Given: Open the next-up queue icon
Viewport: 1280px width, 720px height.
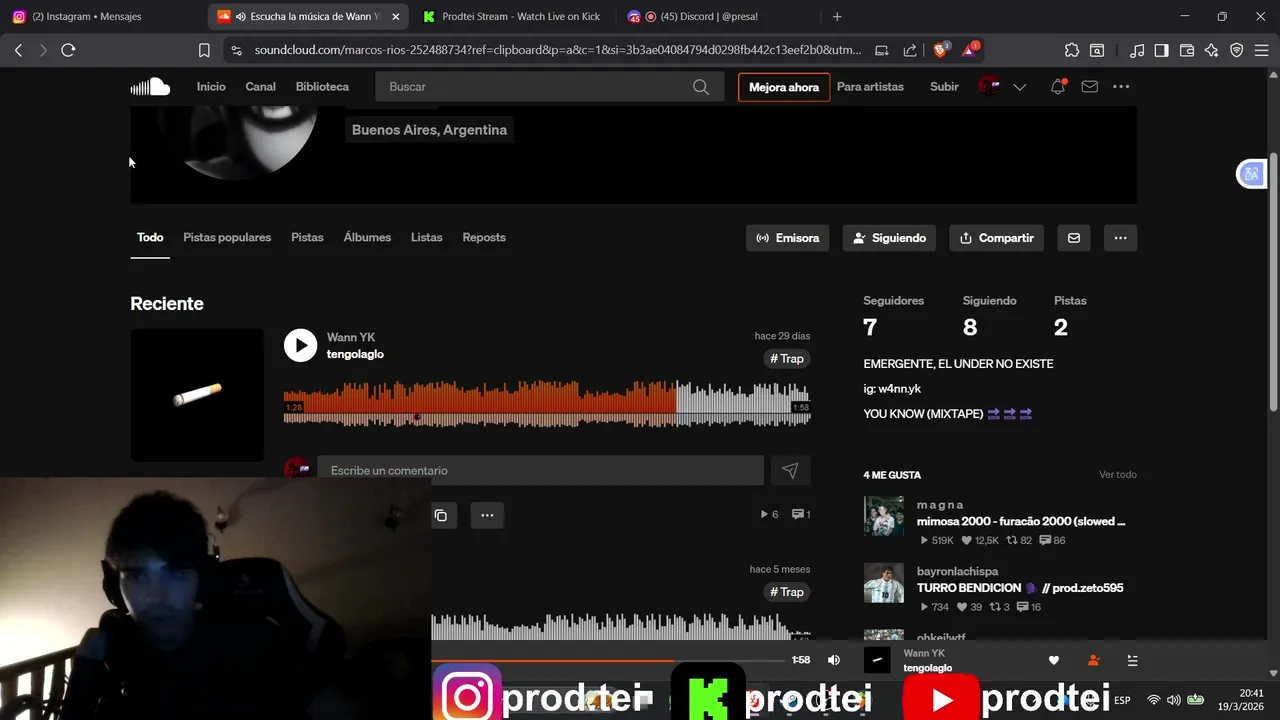Looking at the screenshot, I should click(1132, 660).
